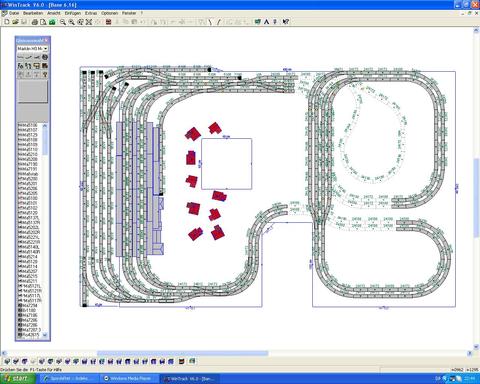Select the turntable symbol in the track palette

[45, 57]
